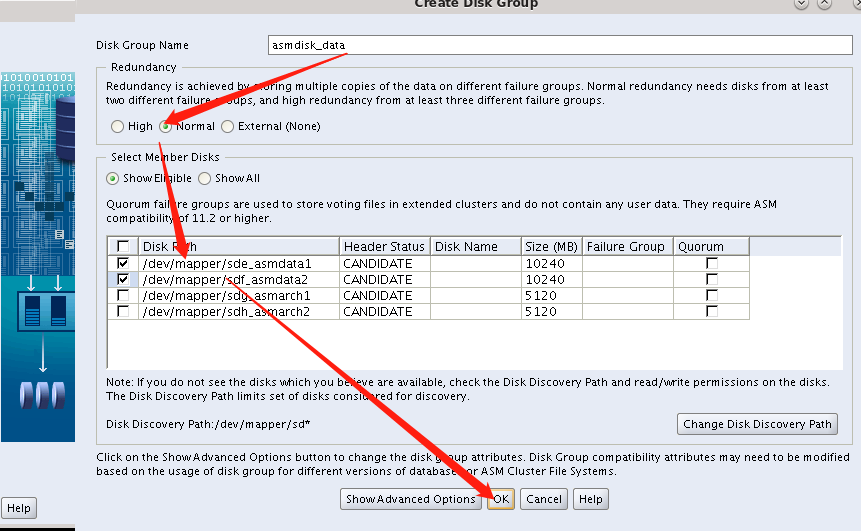Click the Cancel button

point(544,499)
